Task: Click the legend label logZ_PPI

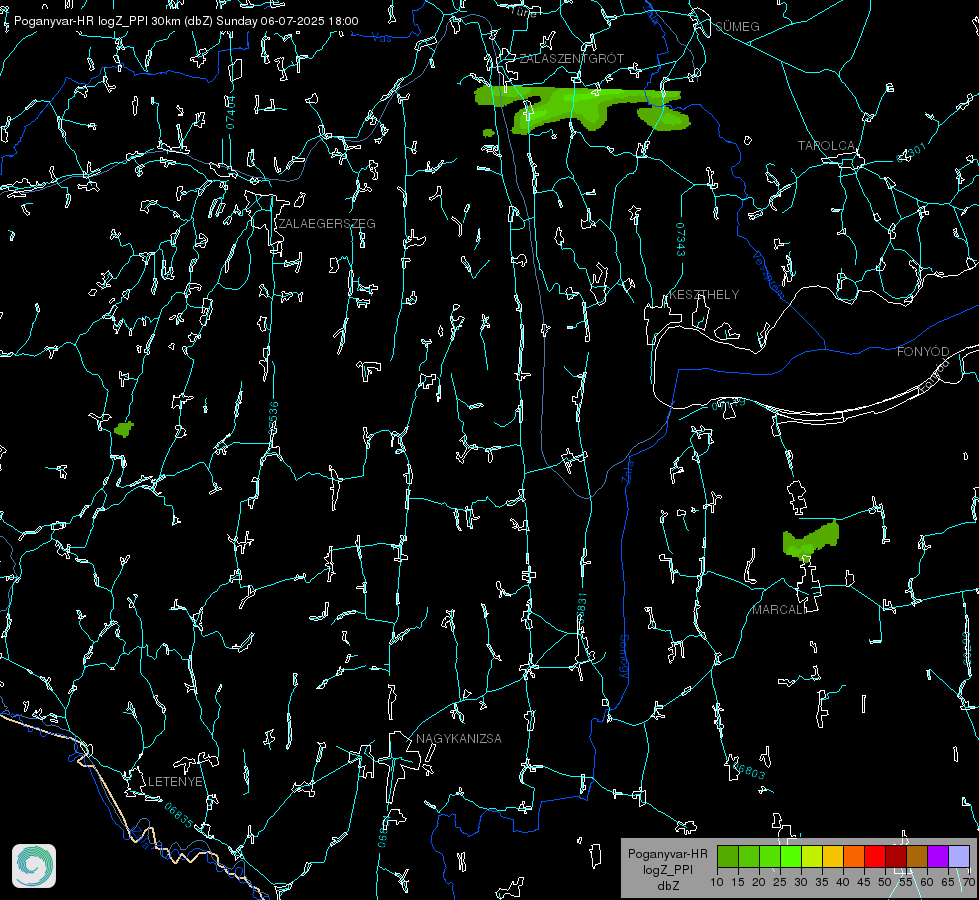Action: 667,869
